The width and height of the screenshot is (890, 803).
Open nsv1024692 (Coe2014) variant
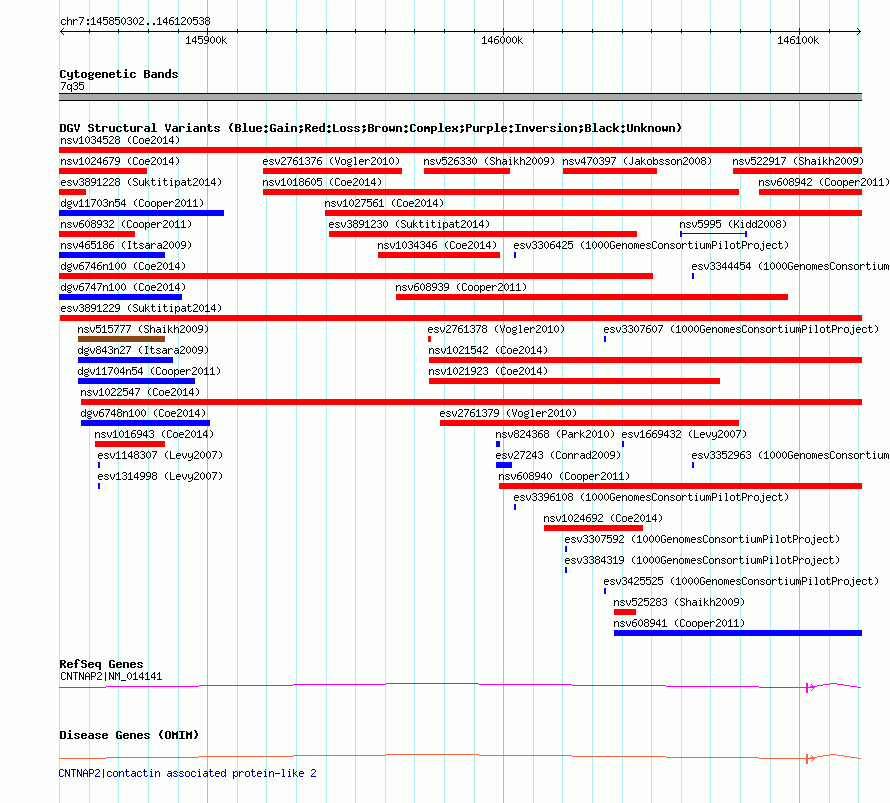click(603, 518)
